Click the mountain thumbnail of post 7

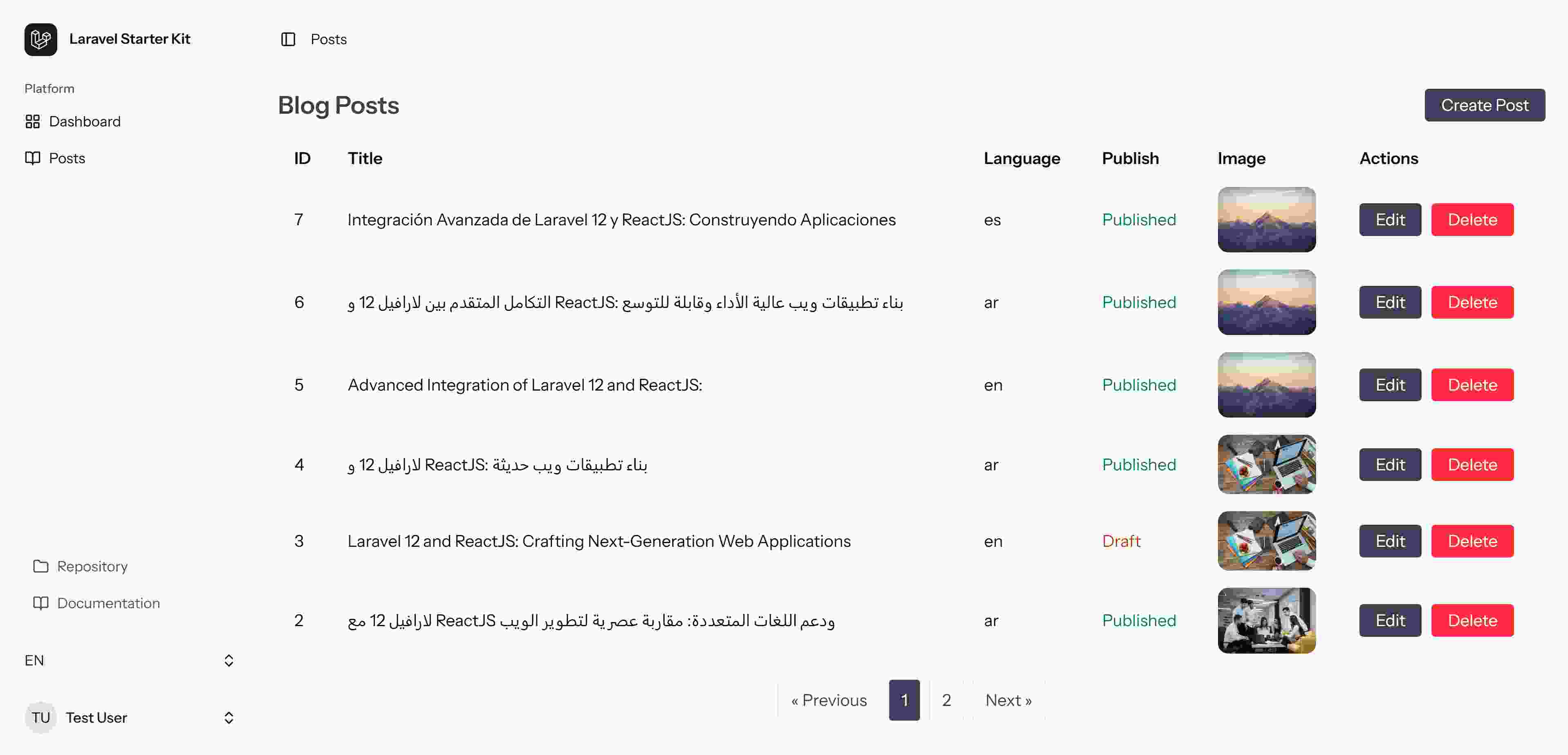click(x=1266, y=220)
